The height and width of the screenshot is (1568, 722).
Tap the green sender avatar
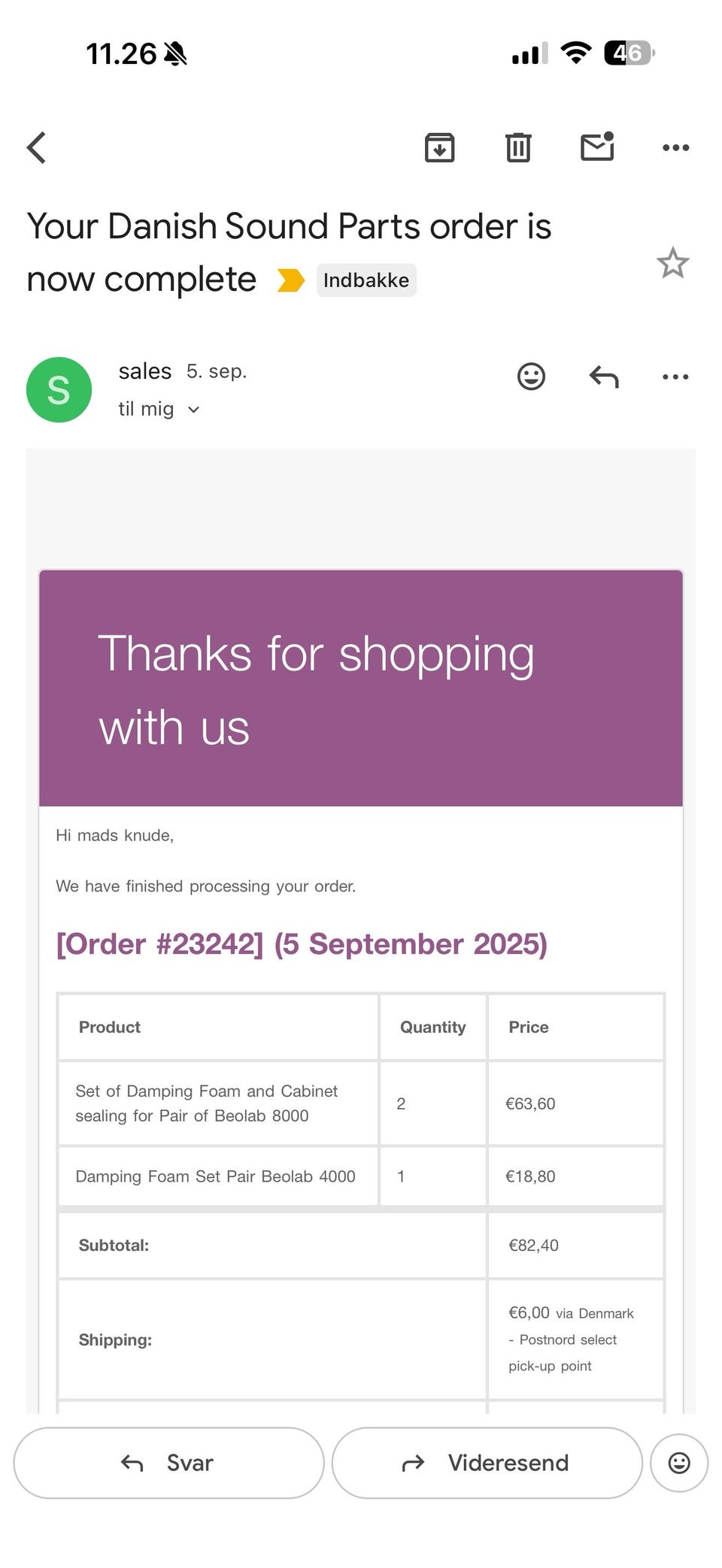[59, 389]
